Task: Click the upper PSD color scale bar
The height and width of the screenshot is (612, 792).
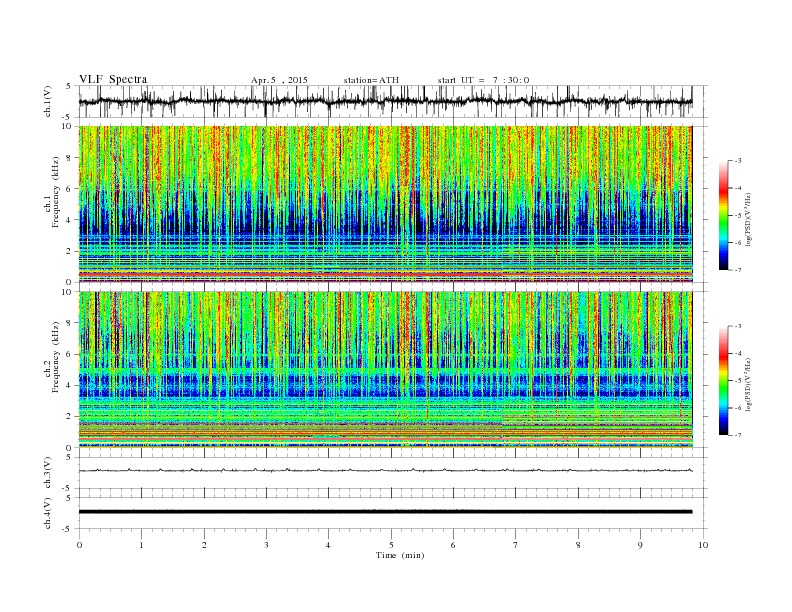Action: [x=723, y=215]
